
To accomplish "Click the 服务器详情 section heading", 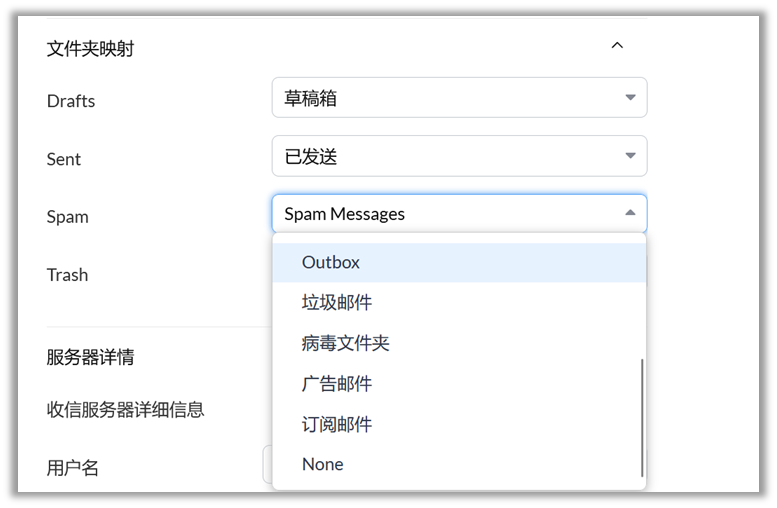I will pos(91,357).
